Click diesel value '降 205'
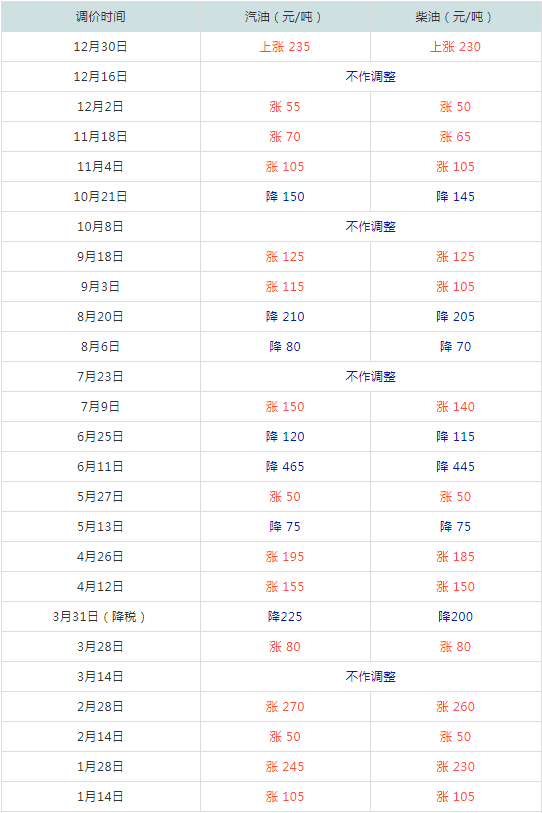 pos(455,317)
